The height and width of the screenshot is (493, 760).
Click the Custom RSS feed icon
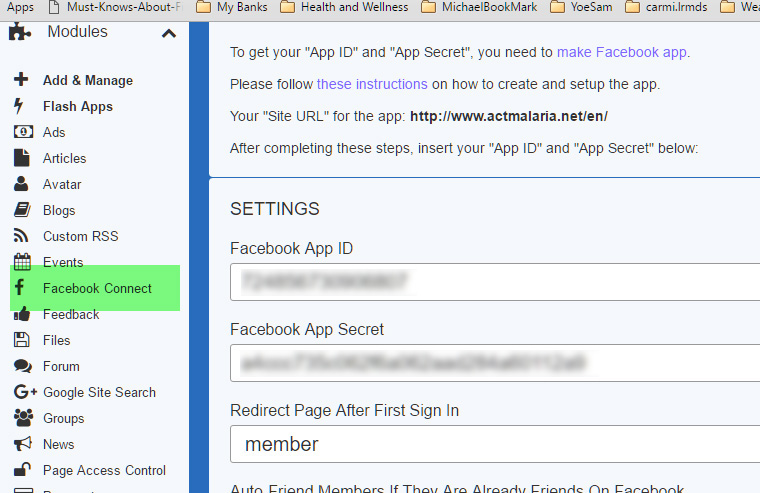click(x=22, y=236)
